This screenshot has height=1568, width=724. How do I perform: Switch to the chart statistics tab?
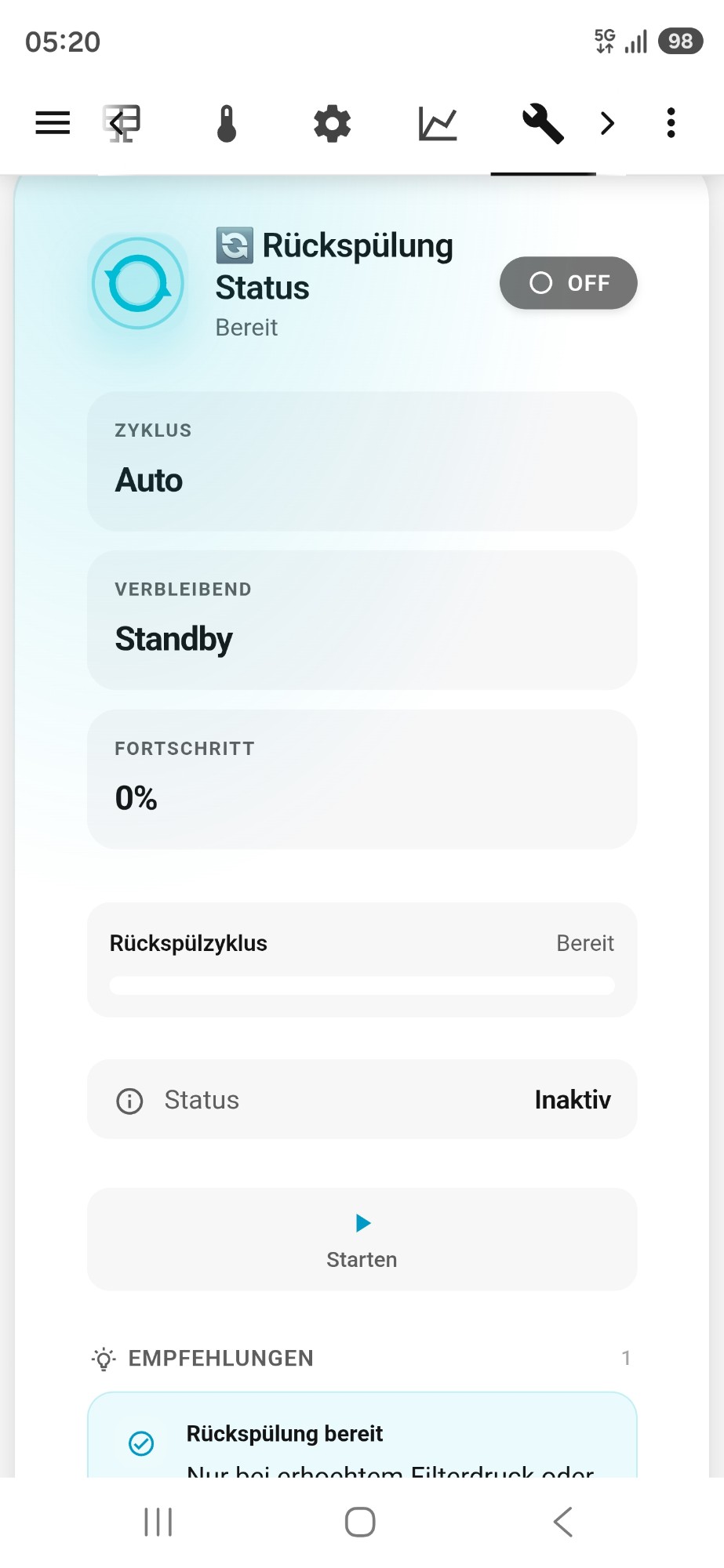(x=438, y=123)
